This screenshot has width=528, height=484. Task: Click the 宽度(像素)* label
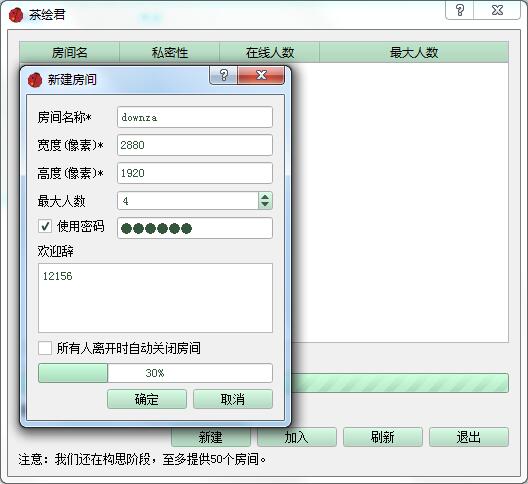(x=70, y=146)
